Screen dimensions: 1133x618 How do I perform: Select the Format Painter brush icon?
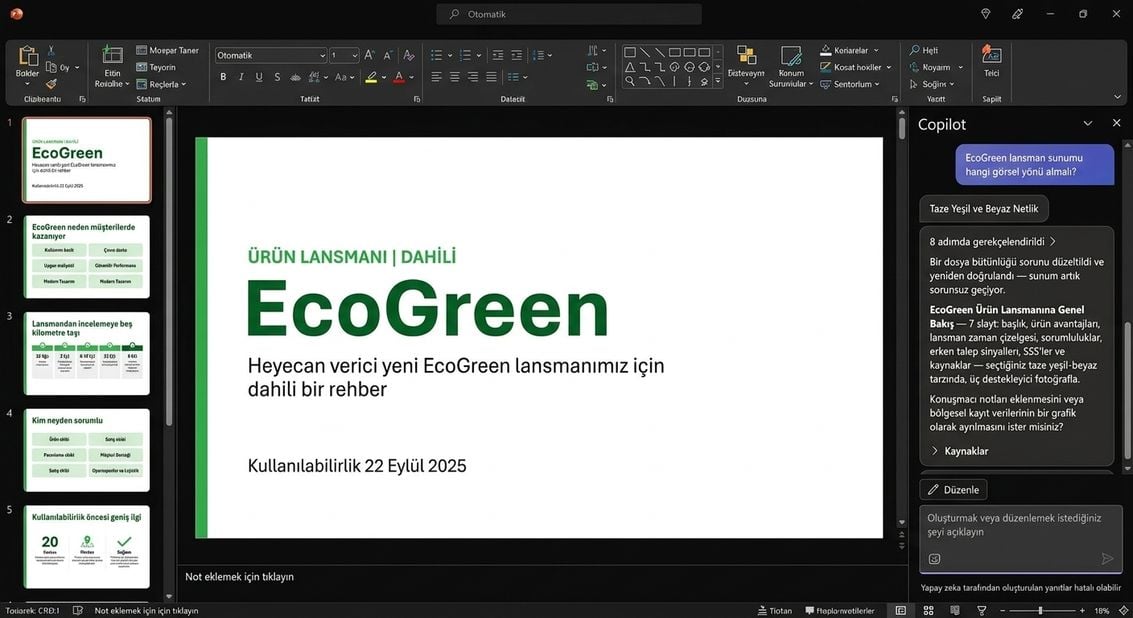[51, 84]
